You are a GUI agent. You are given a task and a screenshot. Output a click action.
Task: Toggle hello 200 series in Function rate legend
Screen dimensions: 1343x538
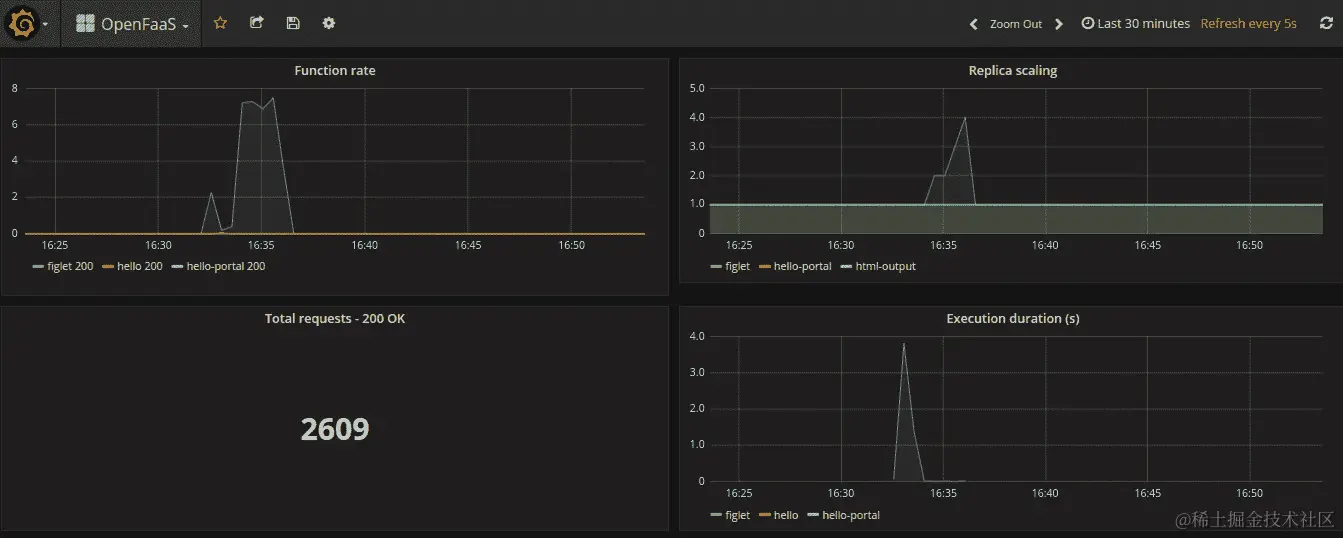click(133, 267)
